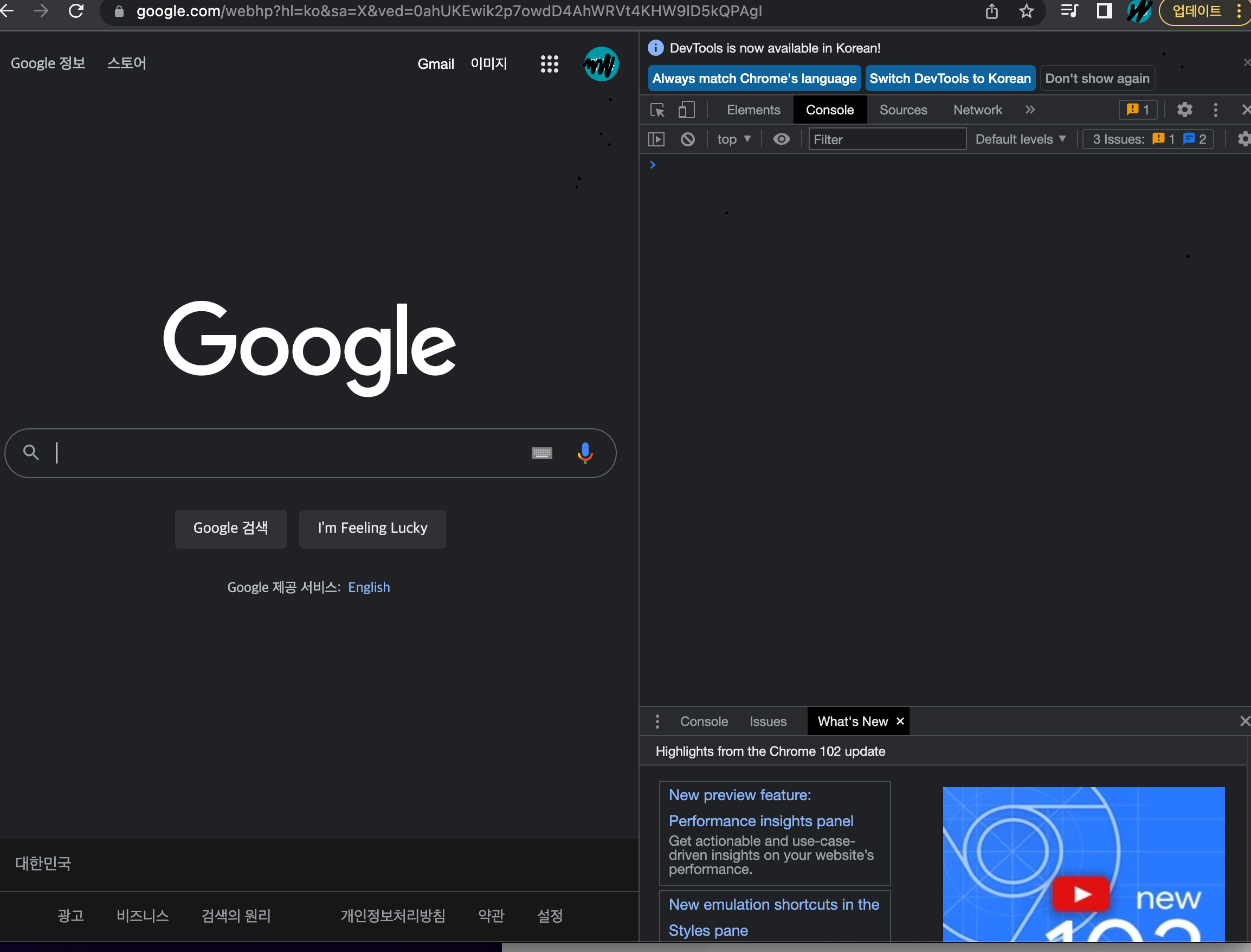Expand more DevTools tabs chevron
1251x952 pixels.
[1029, 110]
